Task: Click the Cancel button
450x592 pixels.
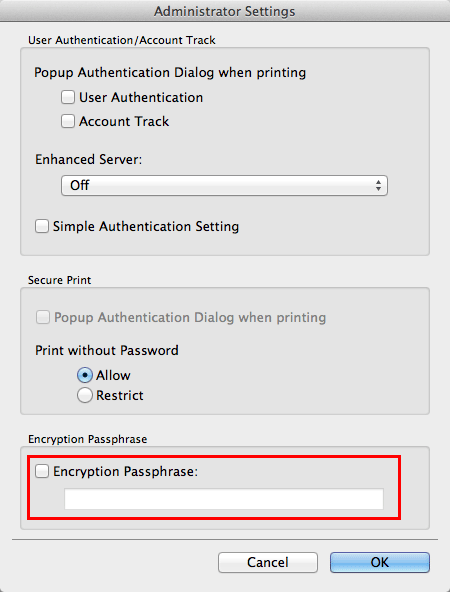Action: [x=268, y=562]
